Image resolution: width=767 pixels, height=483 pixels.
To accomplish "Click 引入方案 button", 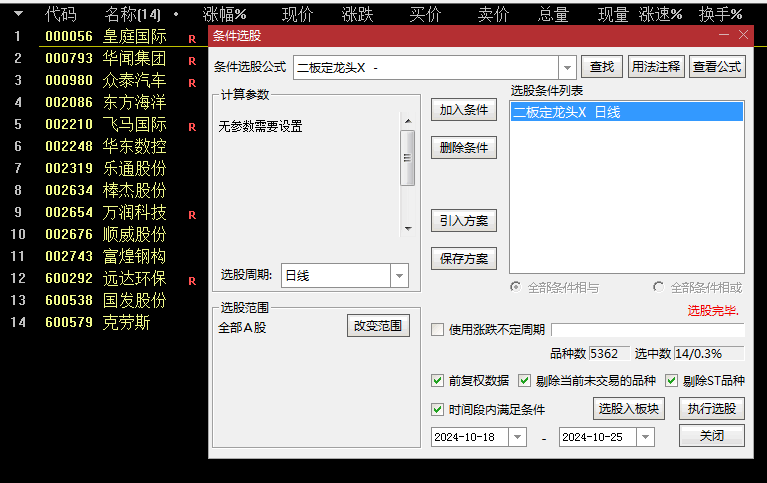I will 464,221.
